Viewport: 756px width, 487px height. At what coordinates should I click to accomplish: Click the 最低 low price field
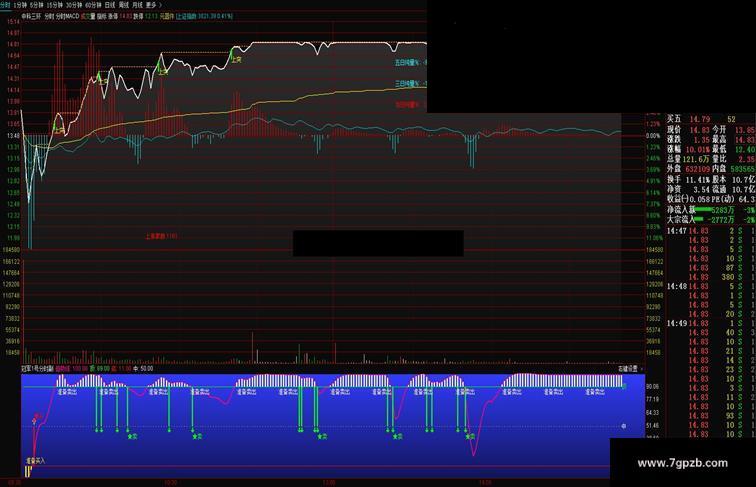[x=734, y=149]
